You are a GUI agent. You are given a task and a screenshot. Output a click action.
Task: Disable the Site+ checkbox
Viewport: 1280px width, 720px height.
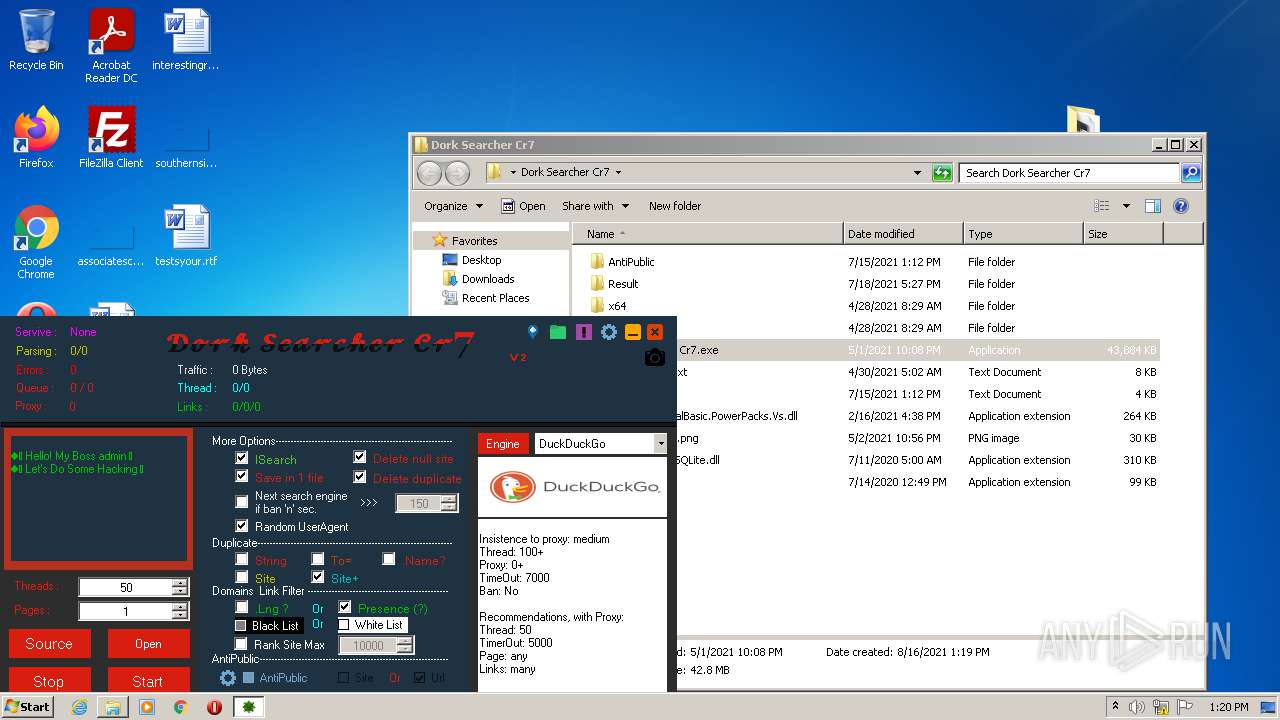318,577
